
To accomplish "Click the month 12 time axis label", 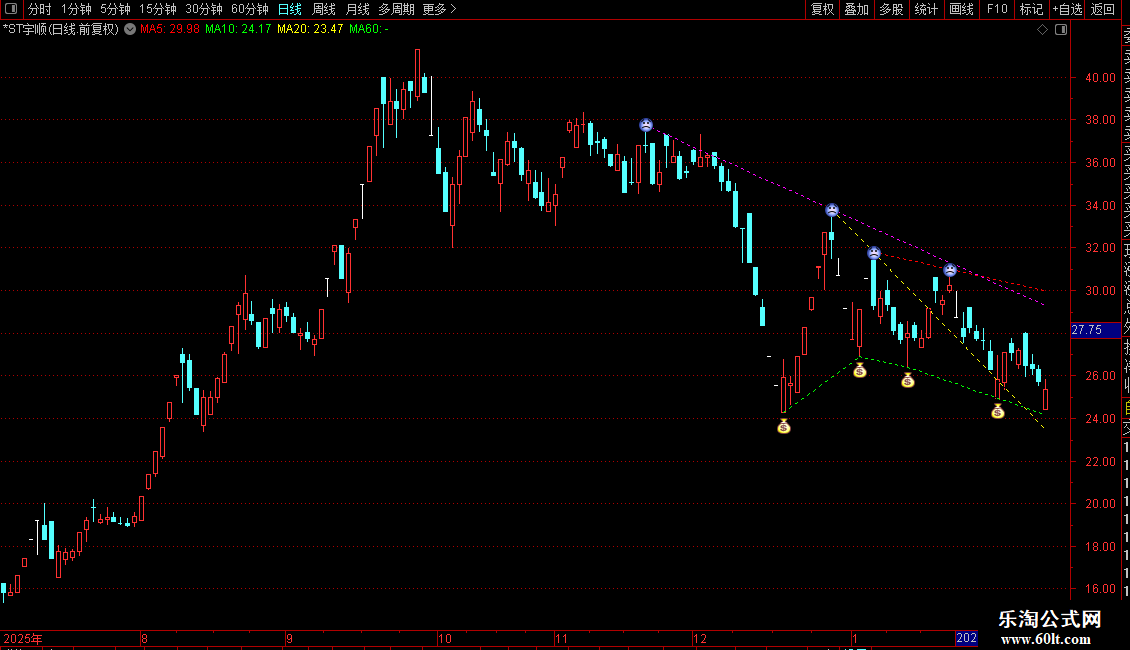I will 700,638.
